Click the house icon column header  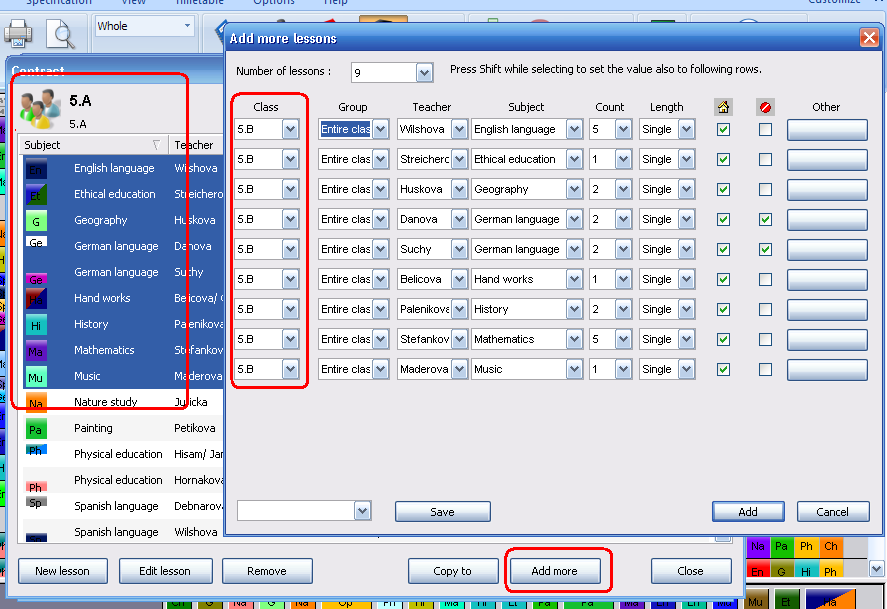[723, 107]
